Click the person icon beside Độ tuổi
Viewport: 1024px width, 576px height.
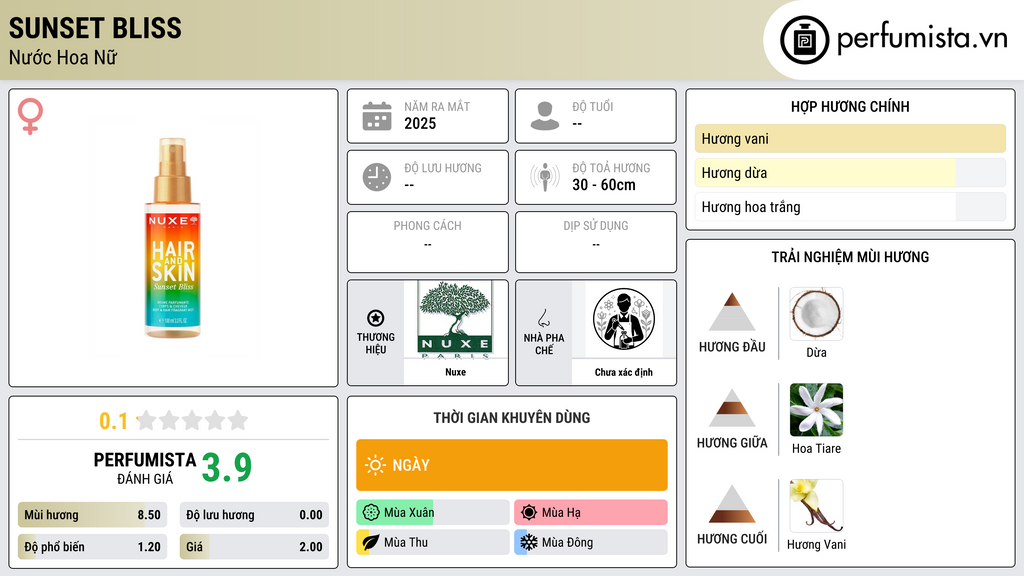click(x=545, y=116)
